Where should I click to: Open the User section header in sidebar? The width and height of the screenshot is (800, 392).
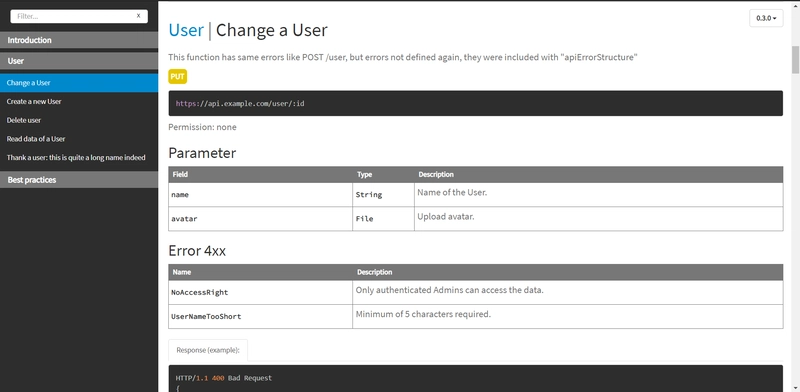[79, 61]
